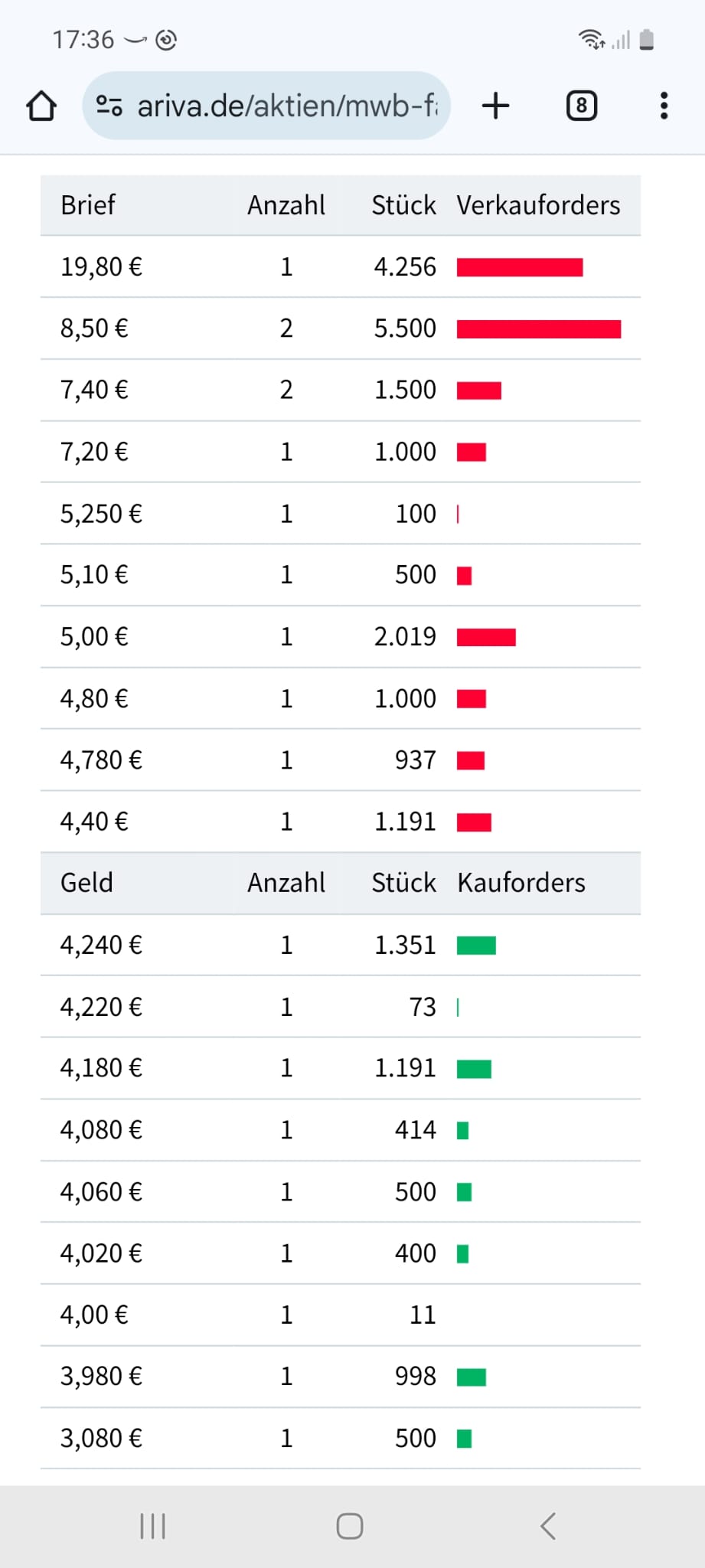
Task: Tap the Geld column header
Action: [x=86, y=883]
